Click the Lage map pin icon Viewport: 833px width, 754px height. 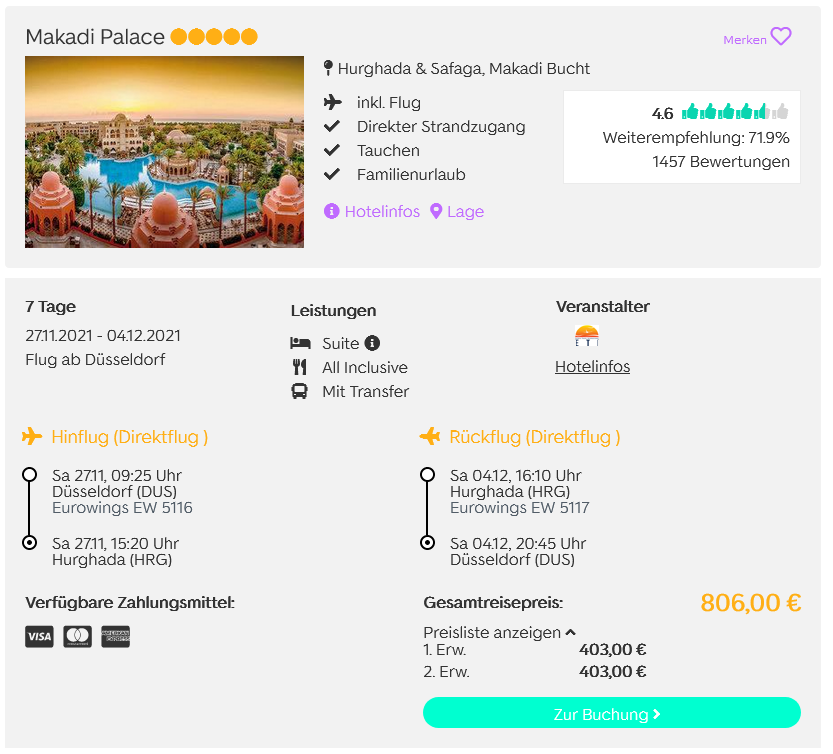436,211
